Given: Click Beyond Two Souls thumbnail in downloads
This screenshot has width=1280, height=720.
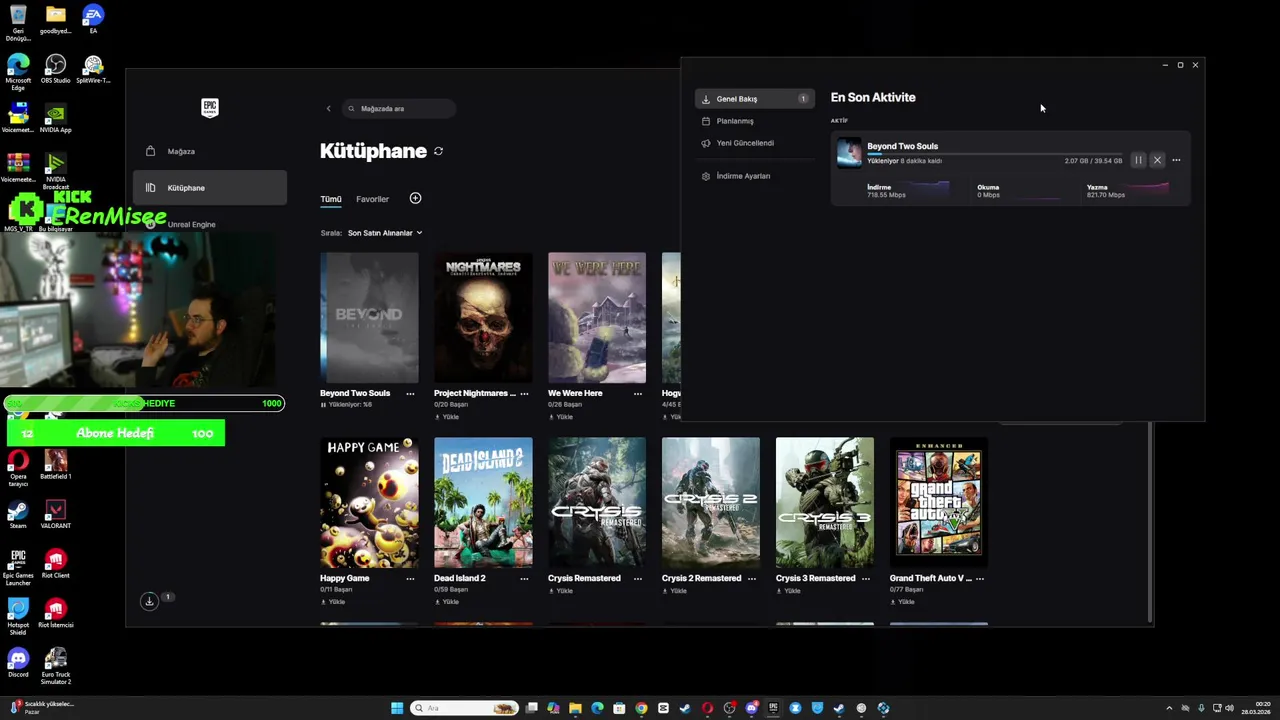Looking at the screenshot, I should (849, 152).
